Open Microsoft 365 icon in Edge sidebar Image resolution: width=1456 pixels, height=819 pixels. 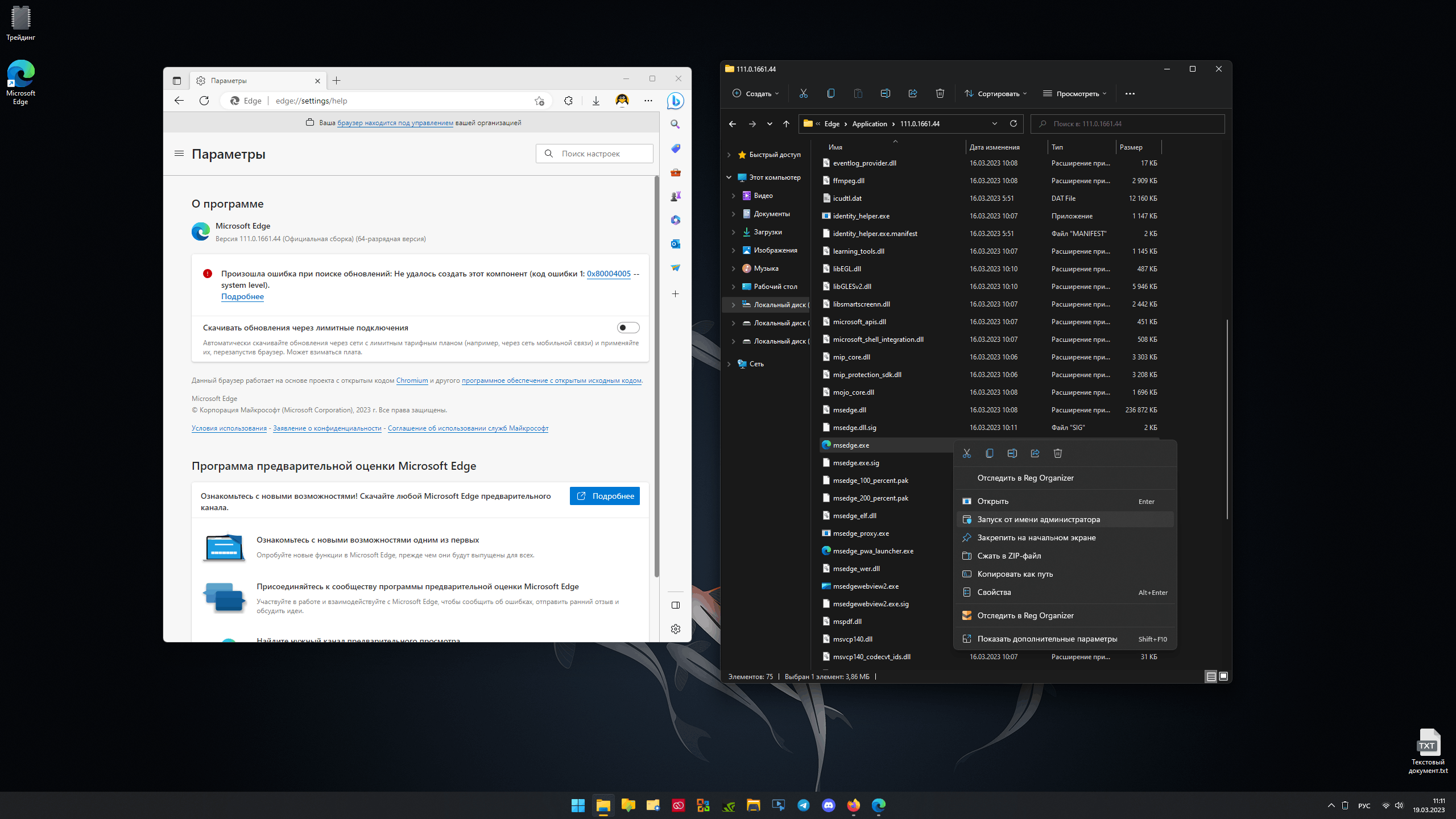[x=675, y=220]
